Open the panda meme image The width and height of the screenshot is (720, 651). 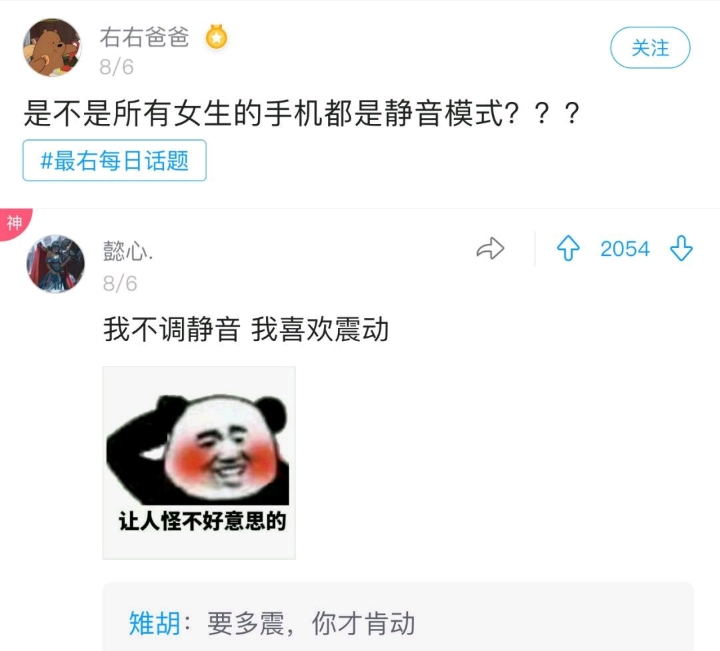(x=199, y=463)
